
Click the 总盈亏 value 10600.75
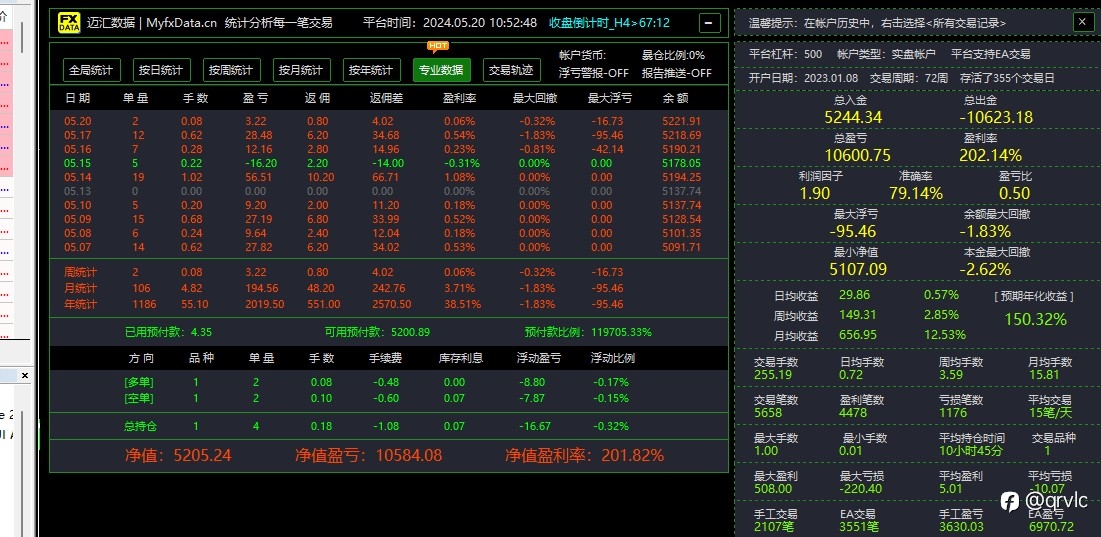point(857,155)
